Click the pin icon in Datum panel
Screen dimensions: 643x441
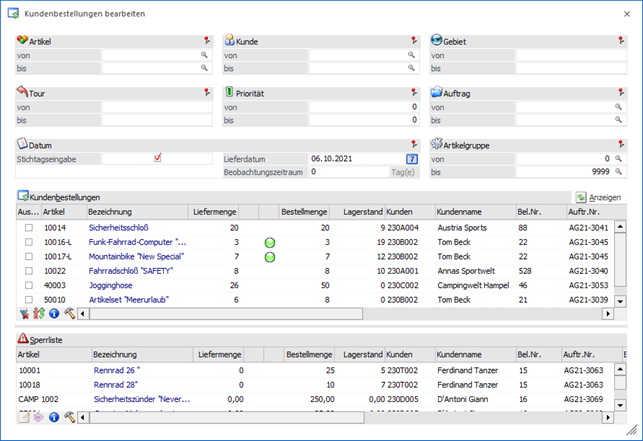pos(413,144)
